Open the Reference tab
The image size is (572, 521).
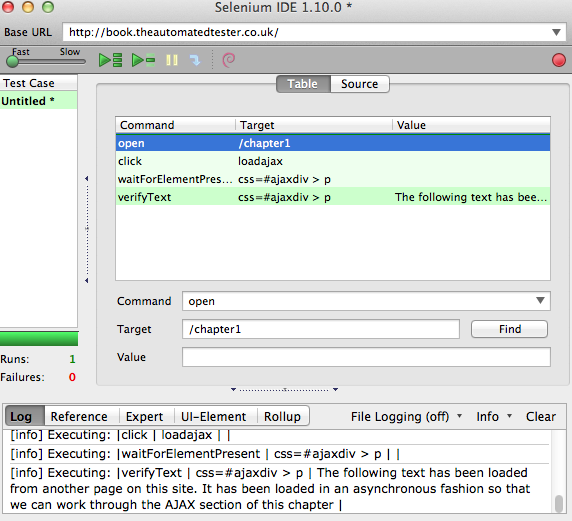point(79,416)
